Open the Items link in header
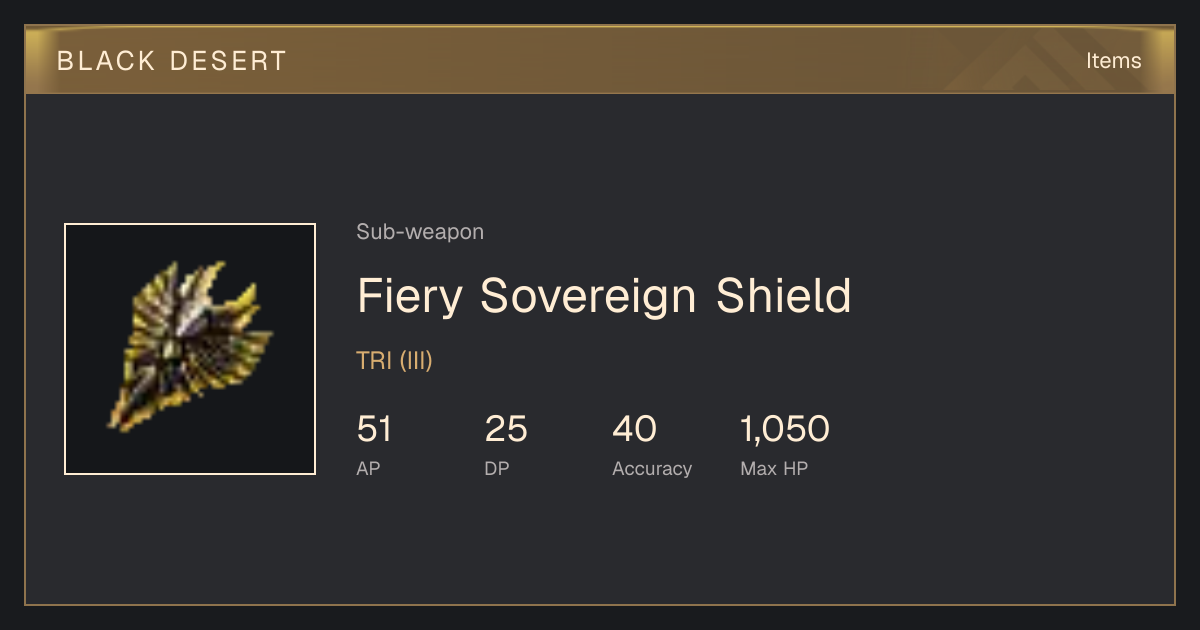Screen dimensions: 1200x630 (1113, 61)
